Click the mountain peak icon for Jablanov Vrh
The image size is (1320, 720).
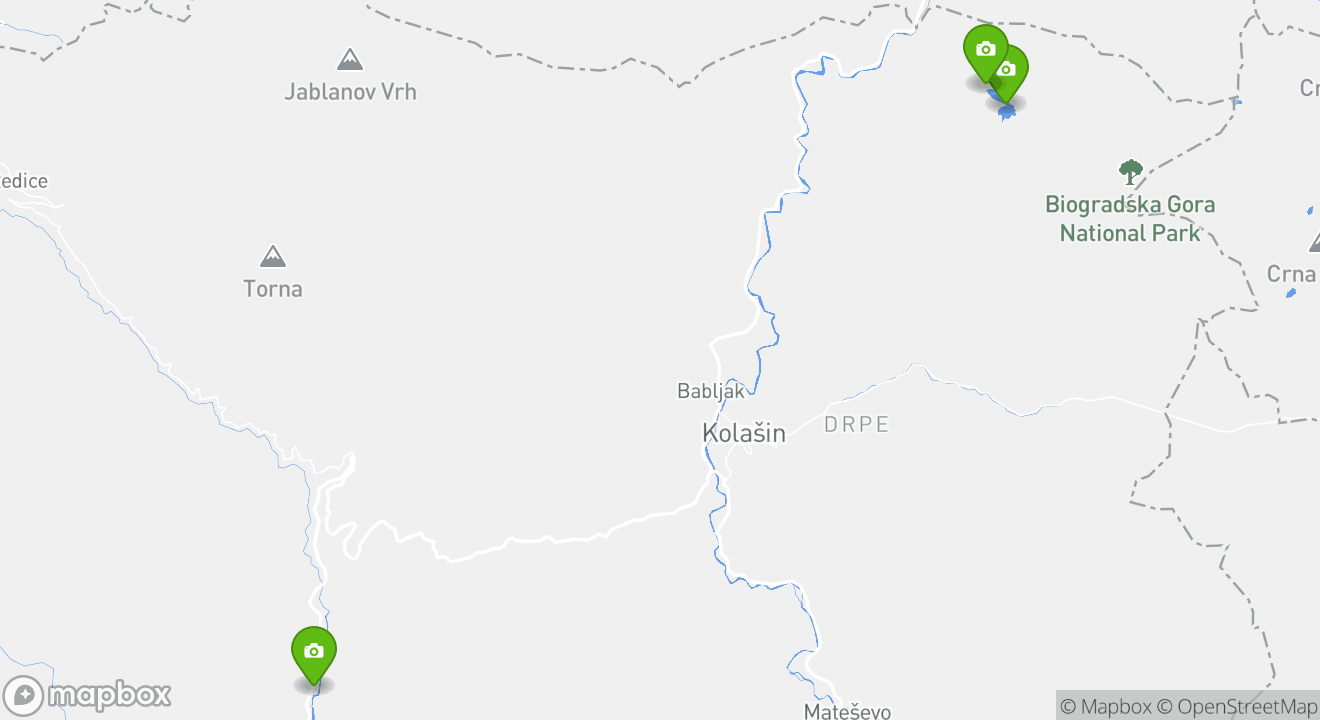coord(350,60)
